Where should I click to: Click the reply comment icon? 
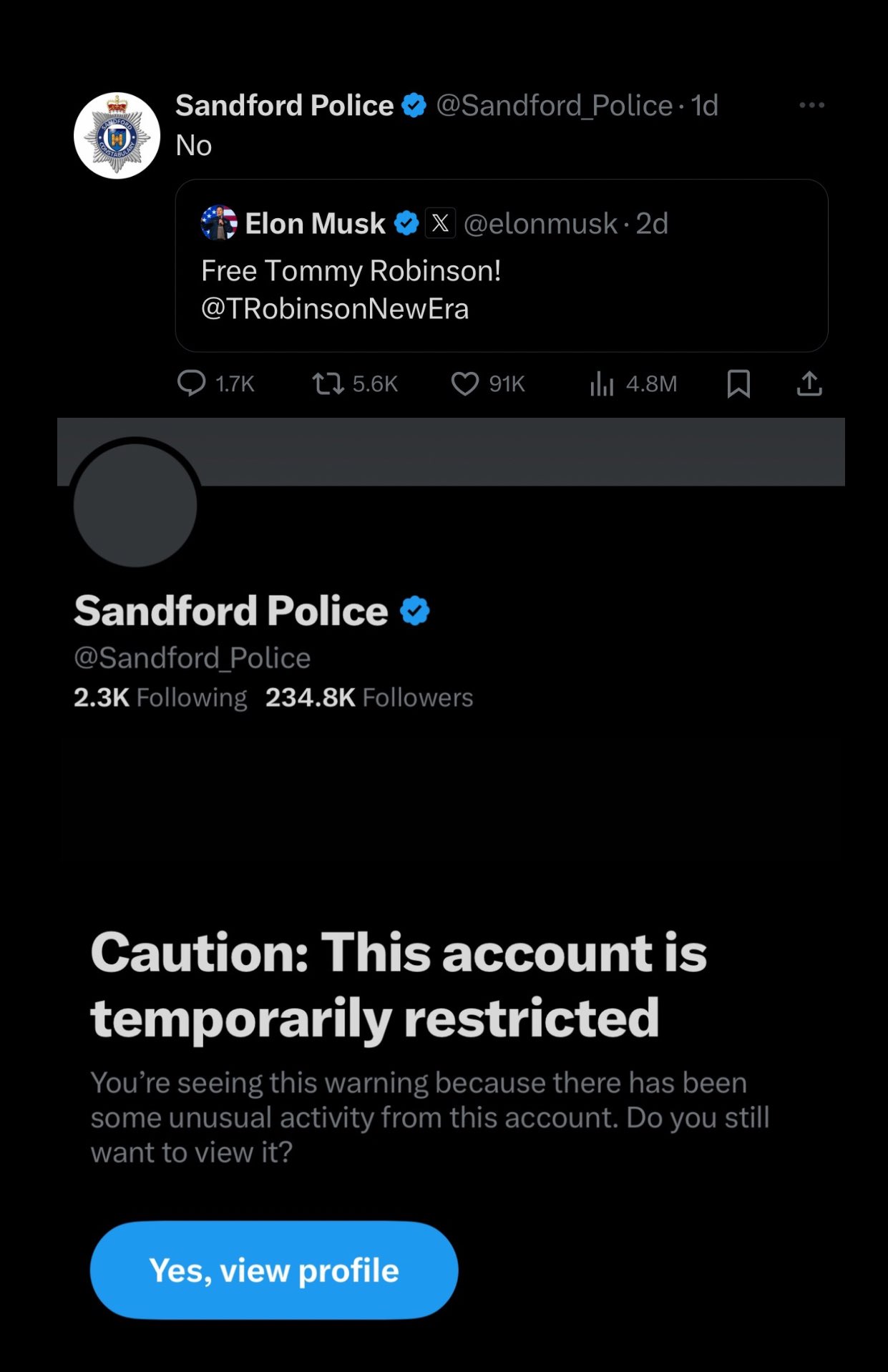191,383
